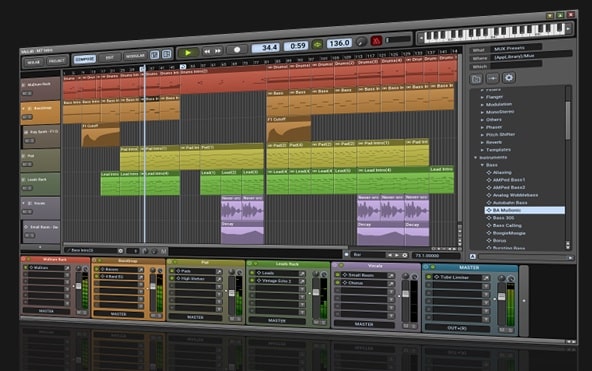Image resolution: width=592 pixels, height=371 pixels.
Task: Switch to the MODULAR tab
Action: coord(135,56)
